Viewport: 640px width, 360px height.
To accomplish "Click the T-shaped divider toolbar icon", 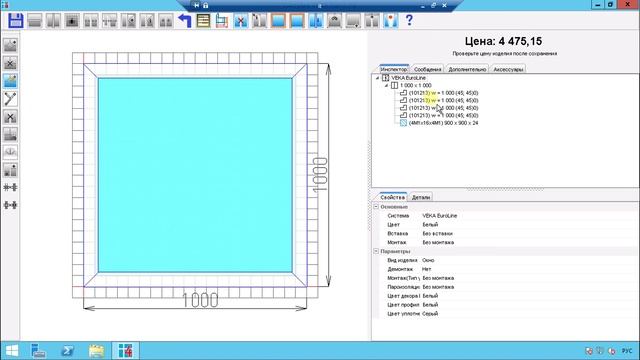I will coord(110,20).
